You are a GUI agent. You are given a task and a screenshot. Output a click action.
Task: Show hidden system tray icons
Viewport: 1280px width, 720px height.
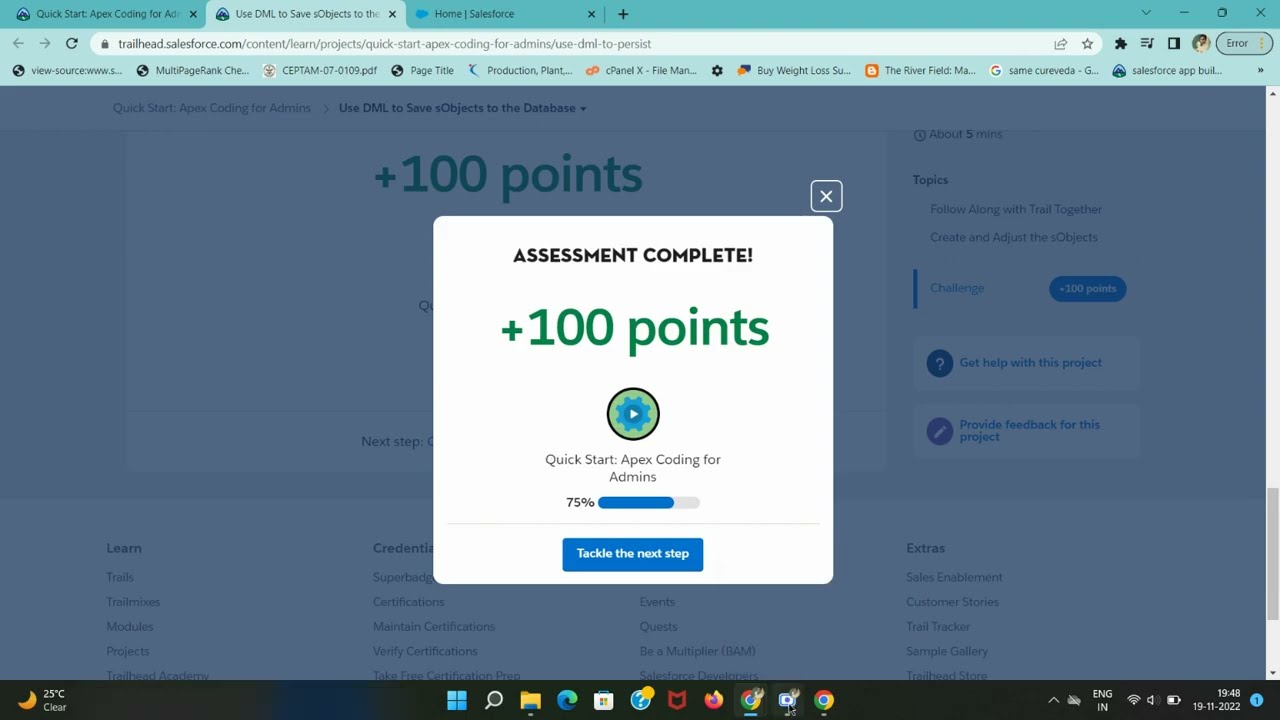pyautogui.click(x=1053, y=700)
